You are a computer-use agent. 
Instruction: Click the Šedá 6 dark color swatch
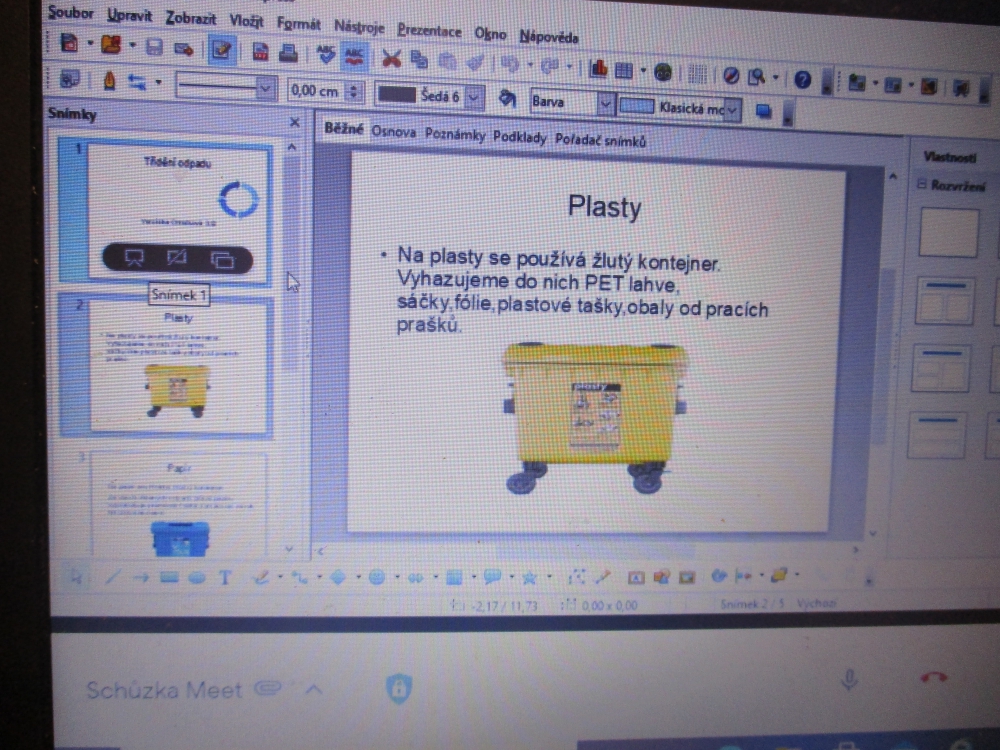click(x=397, y=94)
